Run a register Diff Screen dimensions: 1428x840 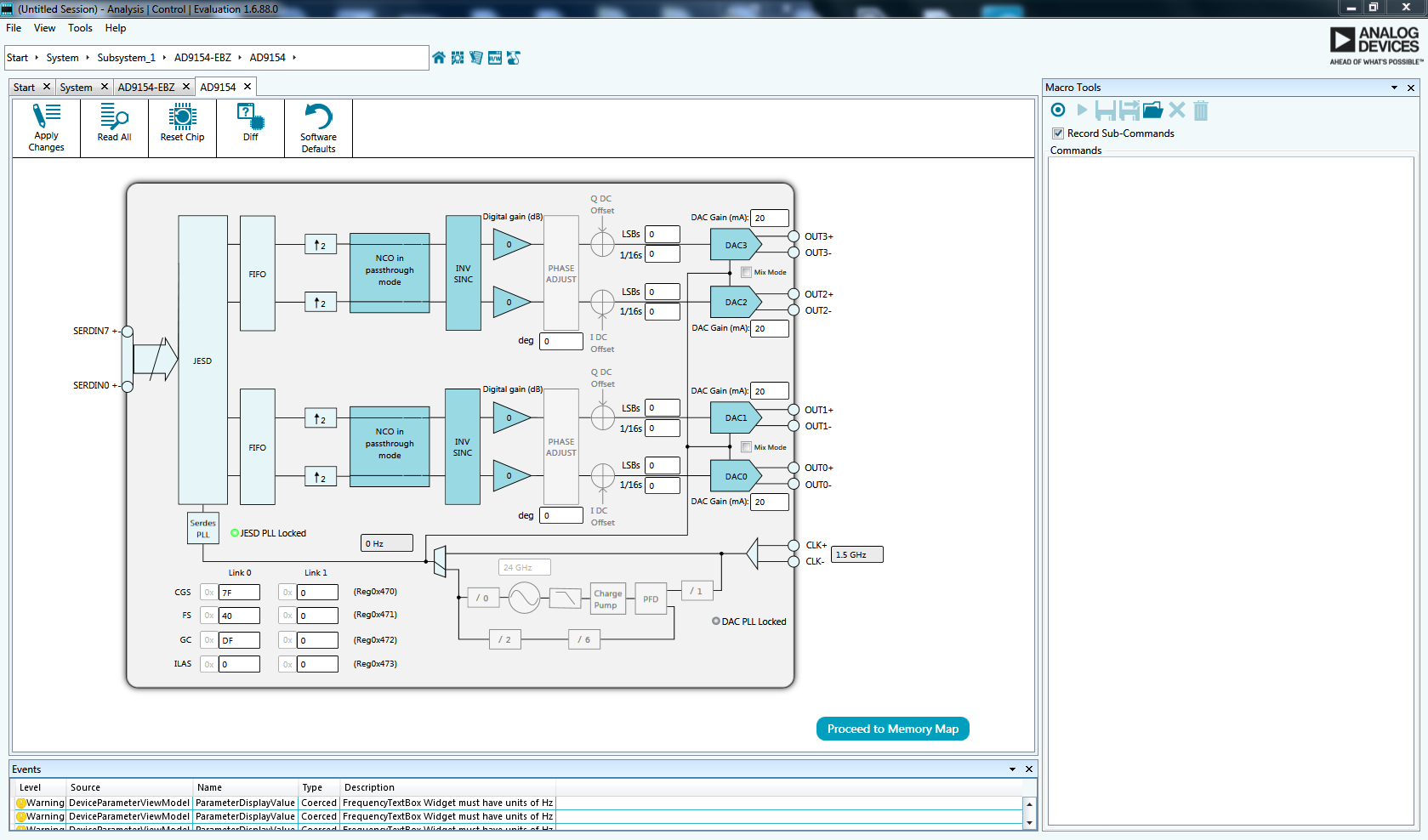[249, 128]
